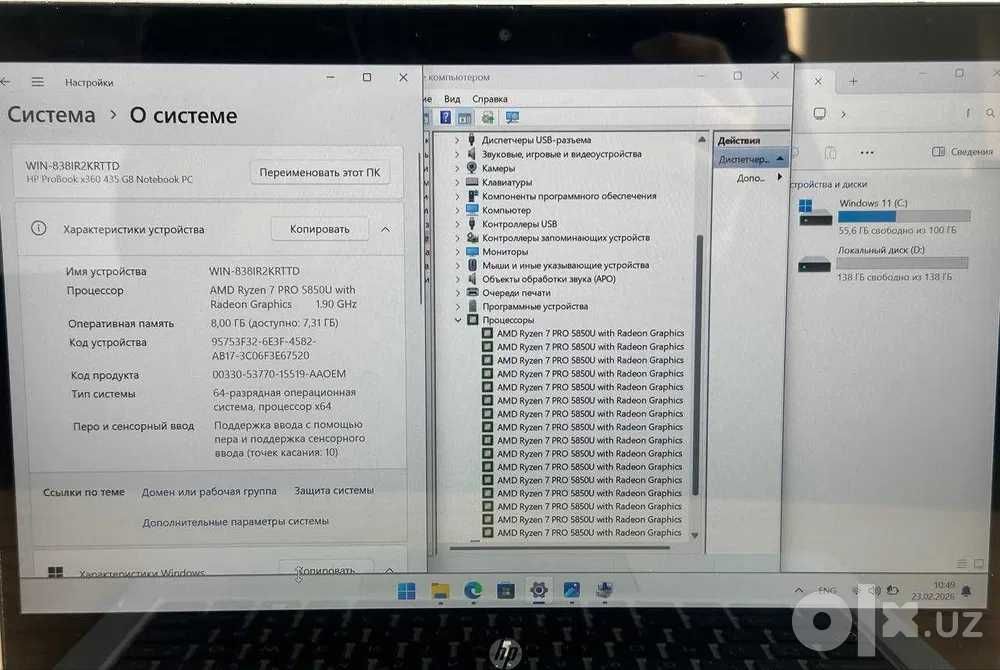Launch Microsoft Edge from the taskbar

pos(473,591)
